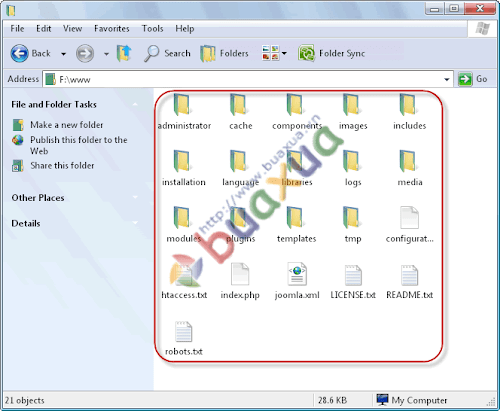The width and height of the screenshot is (500, 411).
Task: Open the Views dropdown arrow
Action: [284, 53]
